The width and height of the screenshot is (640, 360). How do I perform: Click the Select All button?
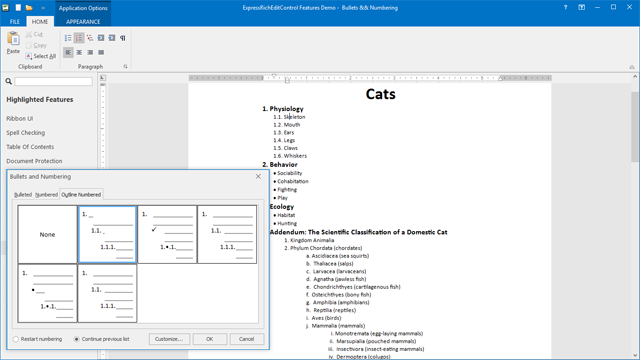[x=40, y=56]
